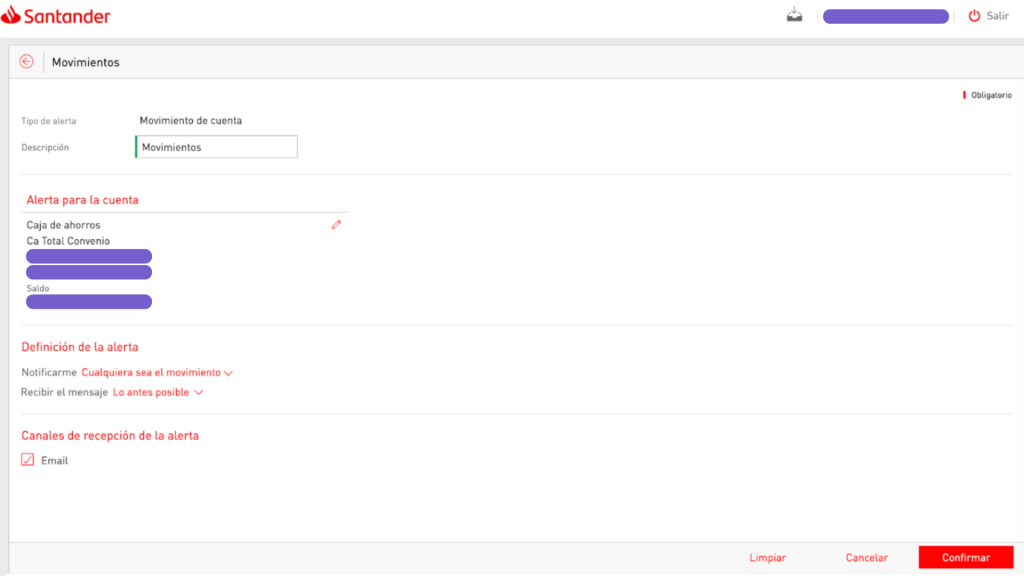Click the Cancelar button
This screenshot has width=1024, height=576.
[867, 558]
